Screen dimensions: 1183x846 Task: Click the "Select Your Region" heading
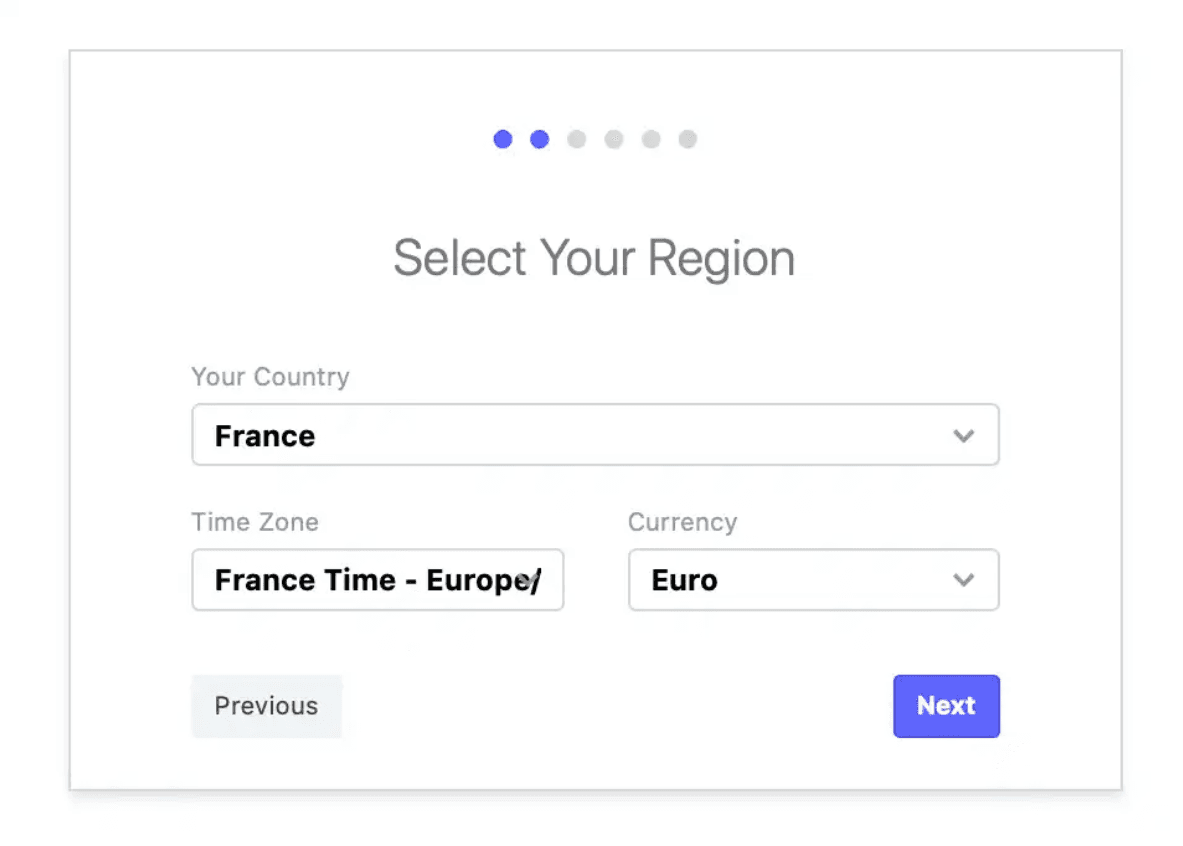[x=594, y=258]
